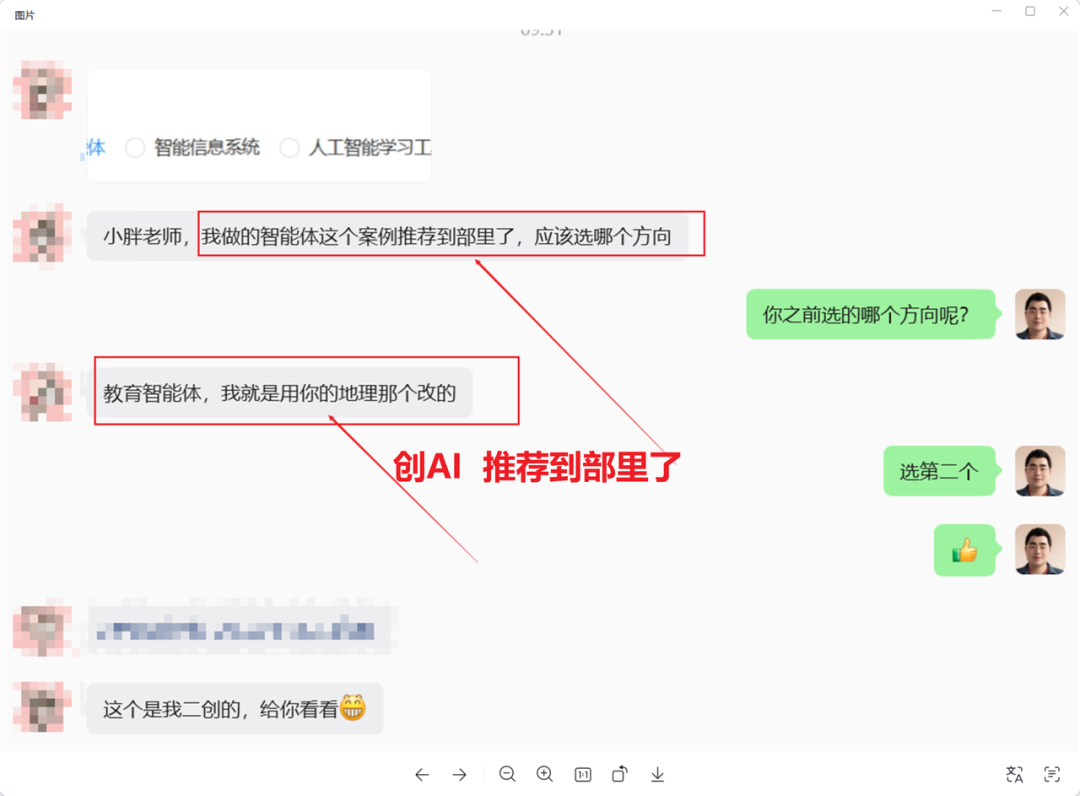Close the image viewer window
The height and width of the screenshot is (796, 1080).
1063,11
